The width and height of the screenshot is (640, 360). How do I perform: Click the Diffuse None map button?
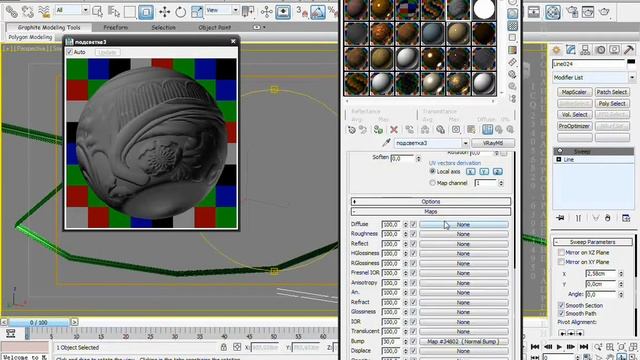[463, 224]
